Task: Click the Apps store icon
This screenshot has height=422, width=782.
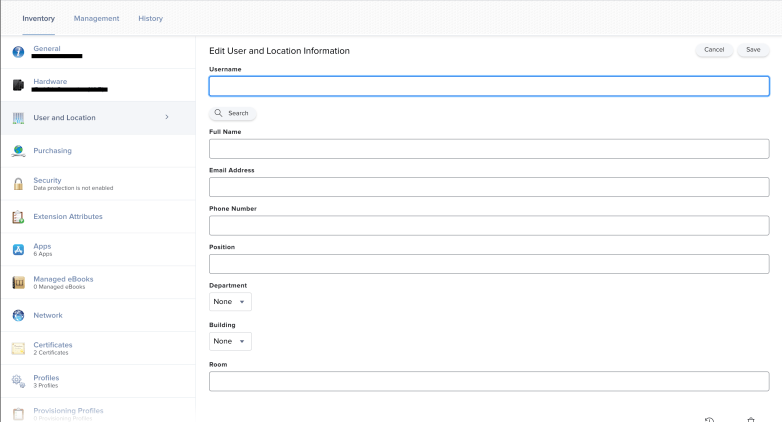Action: tap(18, 250)
